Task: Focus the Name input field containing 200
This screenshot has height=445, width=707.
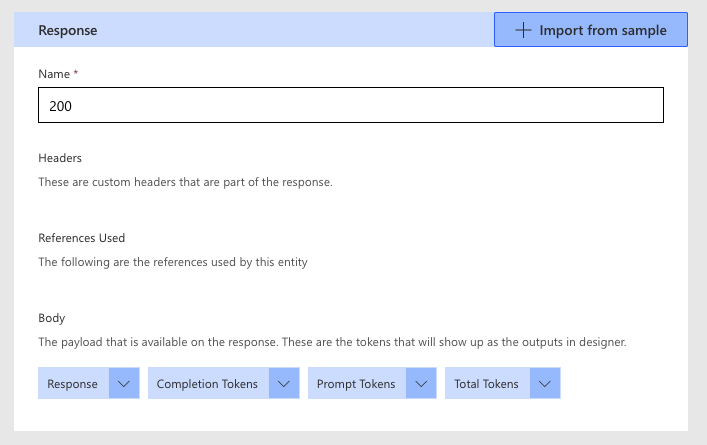Action: tap(351, 105)
